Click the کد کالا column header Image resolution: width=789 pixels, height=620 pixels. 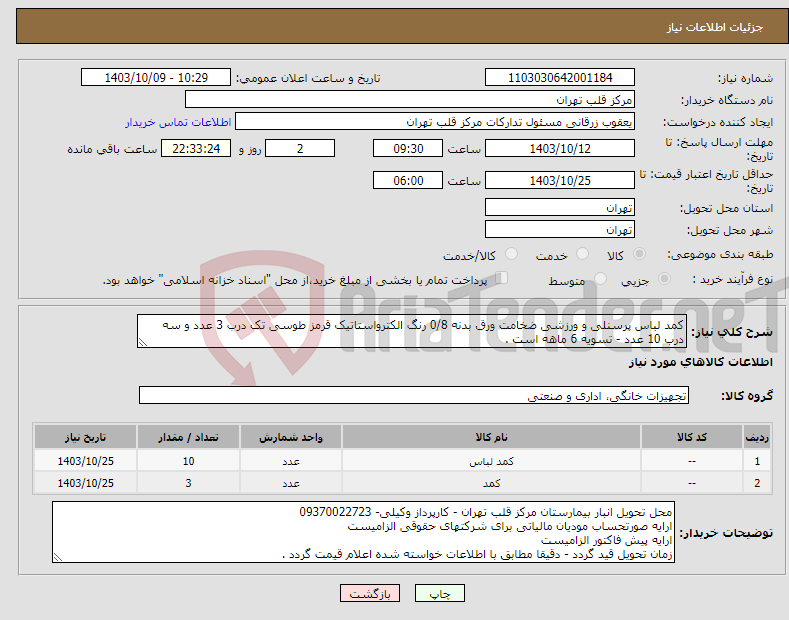point(692,437)
